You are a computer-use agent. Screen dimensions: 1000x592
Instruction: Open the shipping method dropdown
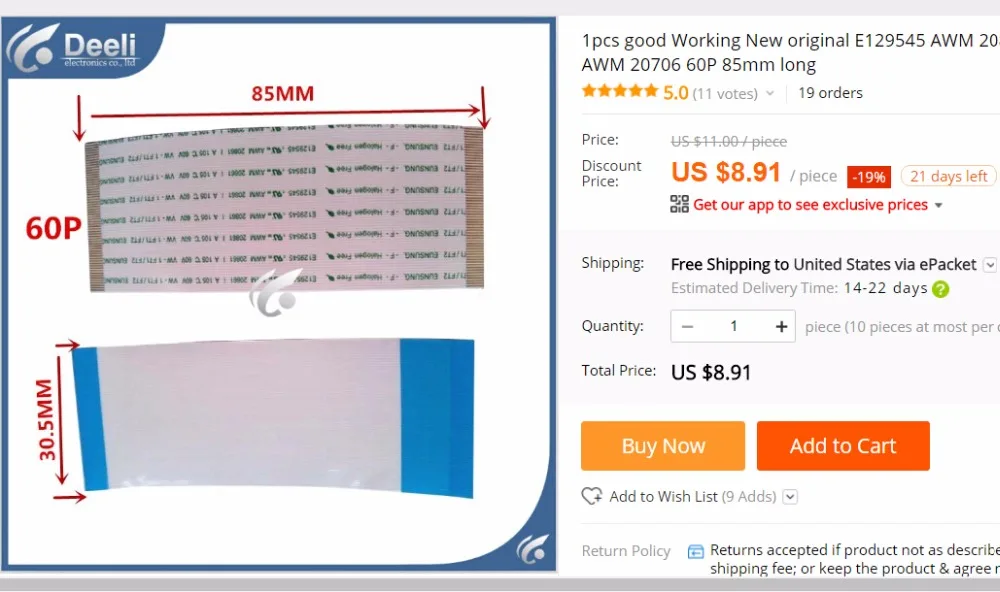(990, 265)
